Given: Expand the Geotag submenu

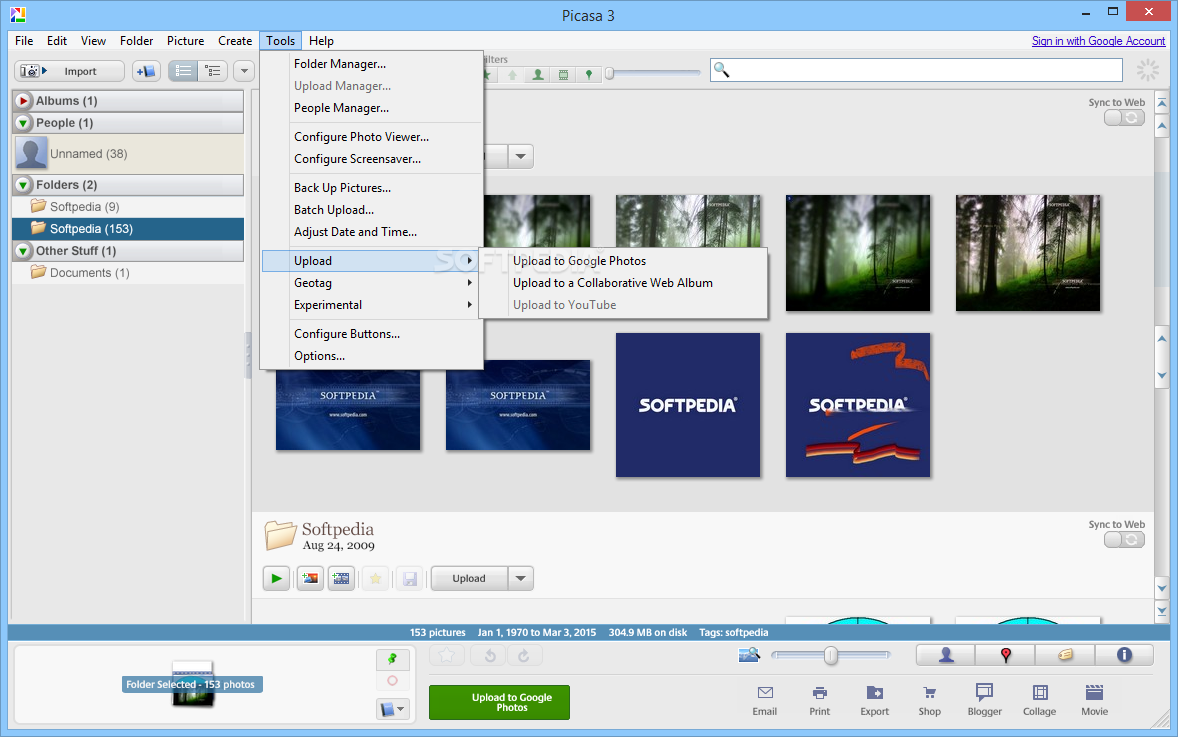Looking at the screenshot, I should click(x=371, y=282).
